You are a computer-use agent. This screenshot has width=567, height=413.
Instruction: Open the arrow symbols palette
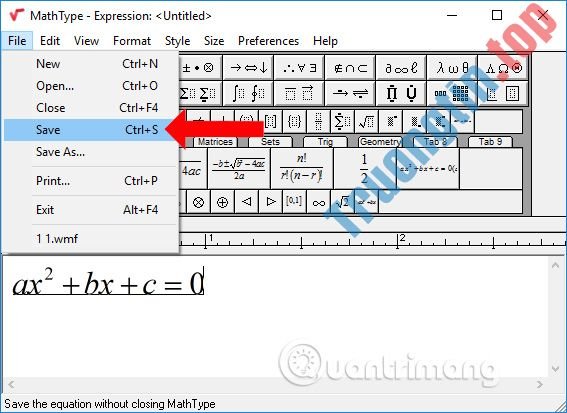point(248,68)
